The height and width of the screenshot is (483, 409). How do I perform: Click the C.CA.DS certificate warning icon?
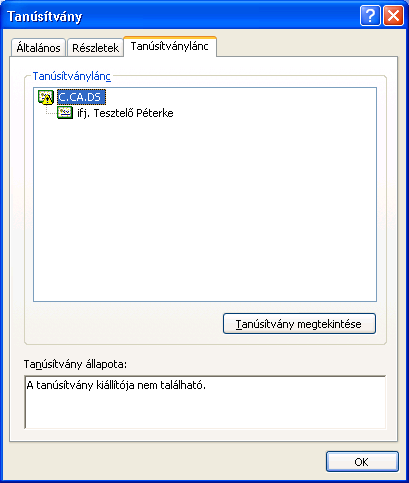click(46, 97)
